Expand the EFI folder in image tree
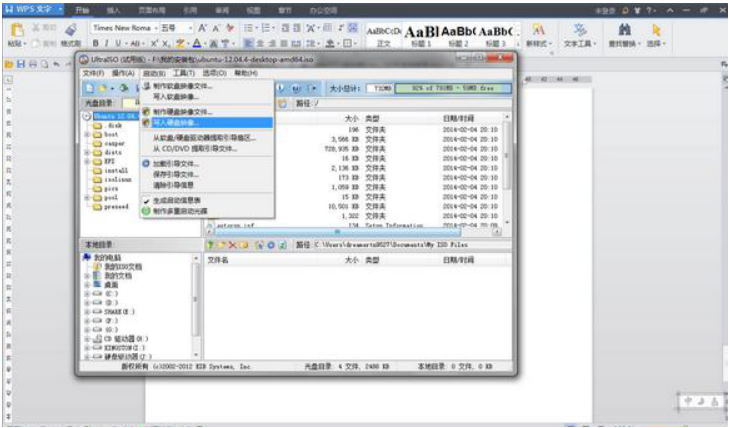The height and width of the screenshot is (428, 729). 86,161
